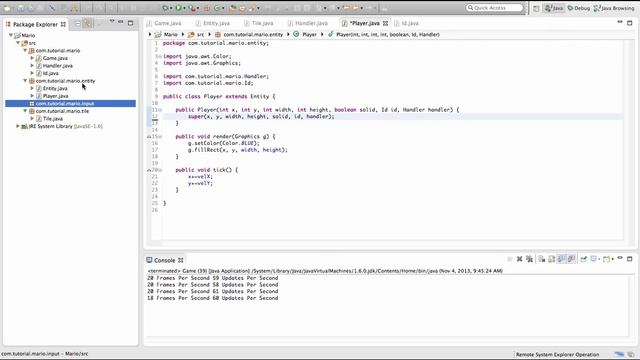Switch to the Handler.java editor tab
The width and height of the screenshot is (640, 360).
pos(307,23)
